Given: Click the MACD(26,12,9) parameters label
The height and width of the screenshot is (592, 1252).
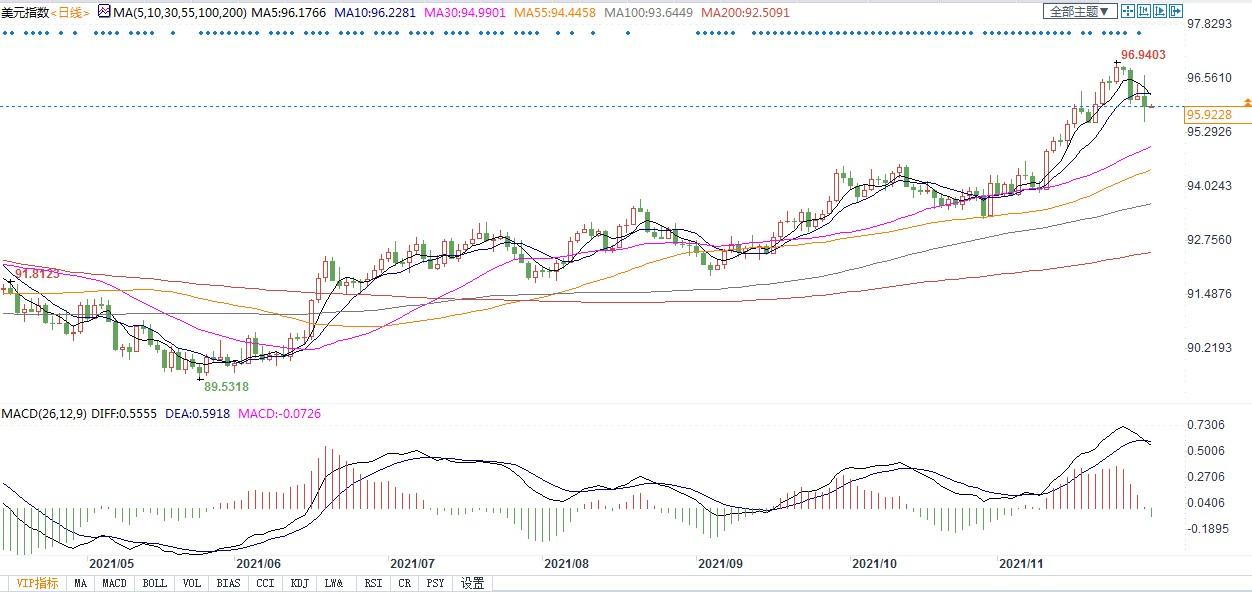Looking at the screenshot, I should click(47, 413).
